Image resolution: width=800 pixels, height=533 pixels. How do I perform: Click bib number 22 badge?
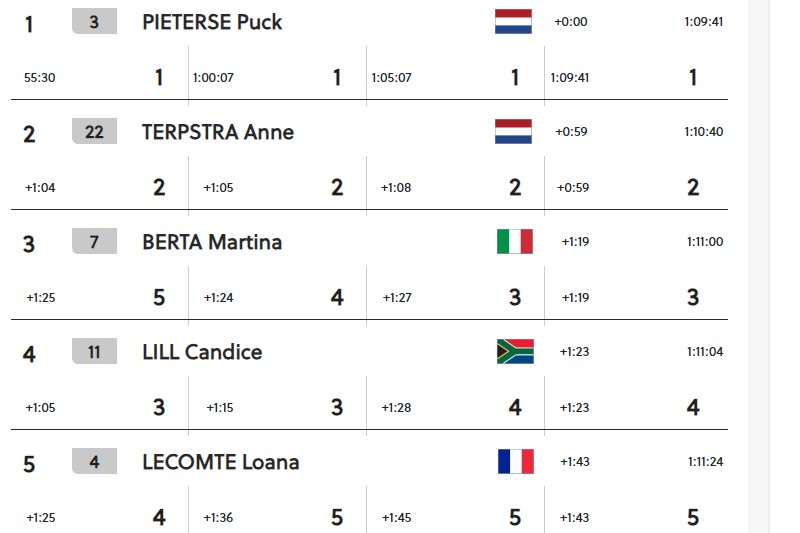click(x=94, y=131)
